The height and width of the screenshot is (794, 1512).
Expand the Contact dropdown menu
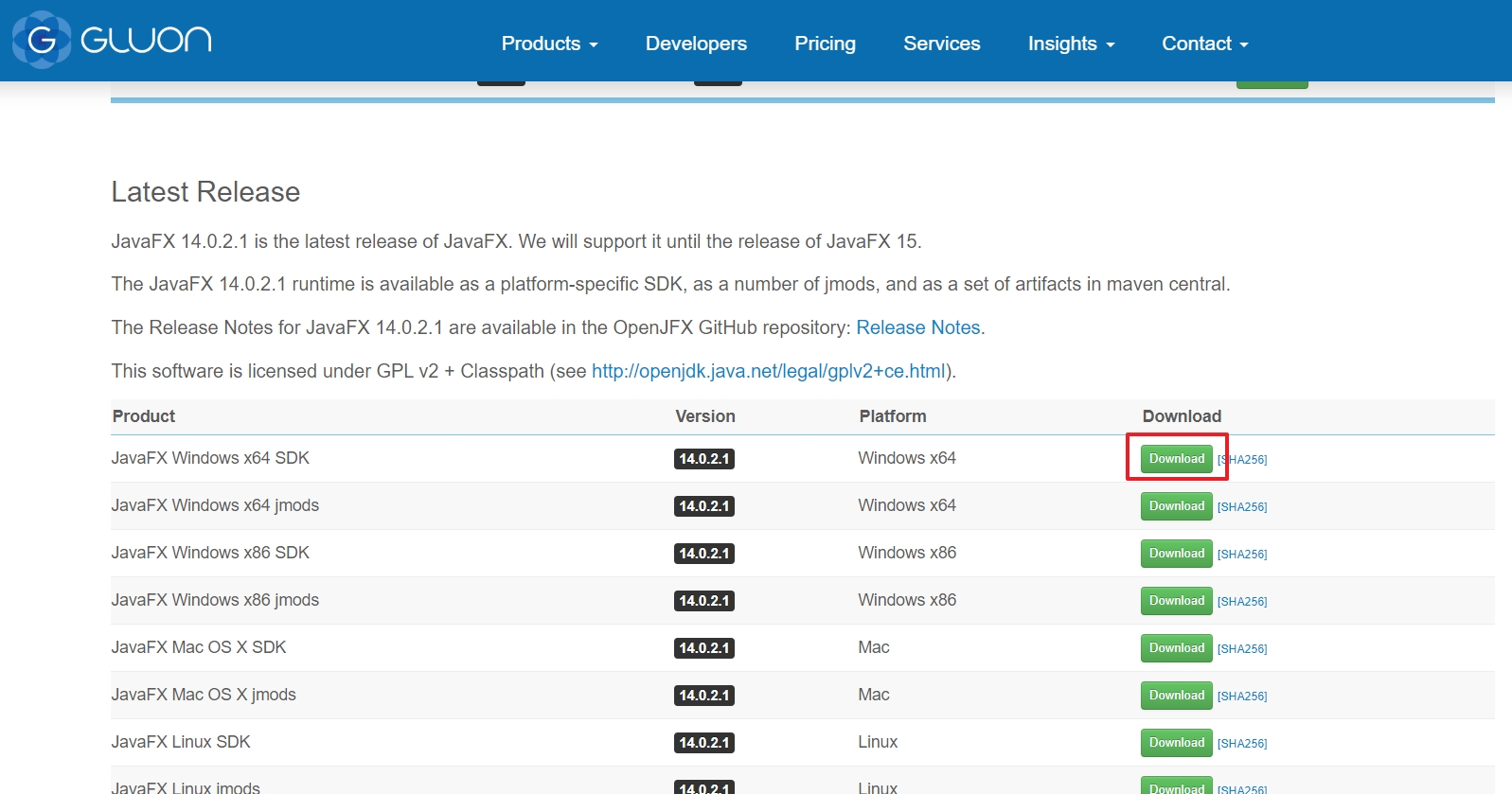click(x=1205, y=44)
